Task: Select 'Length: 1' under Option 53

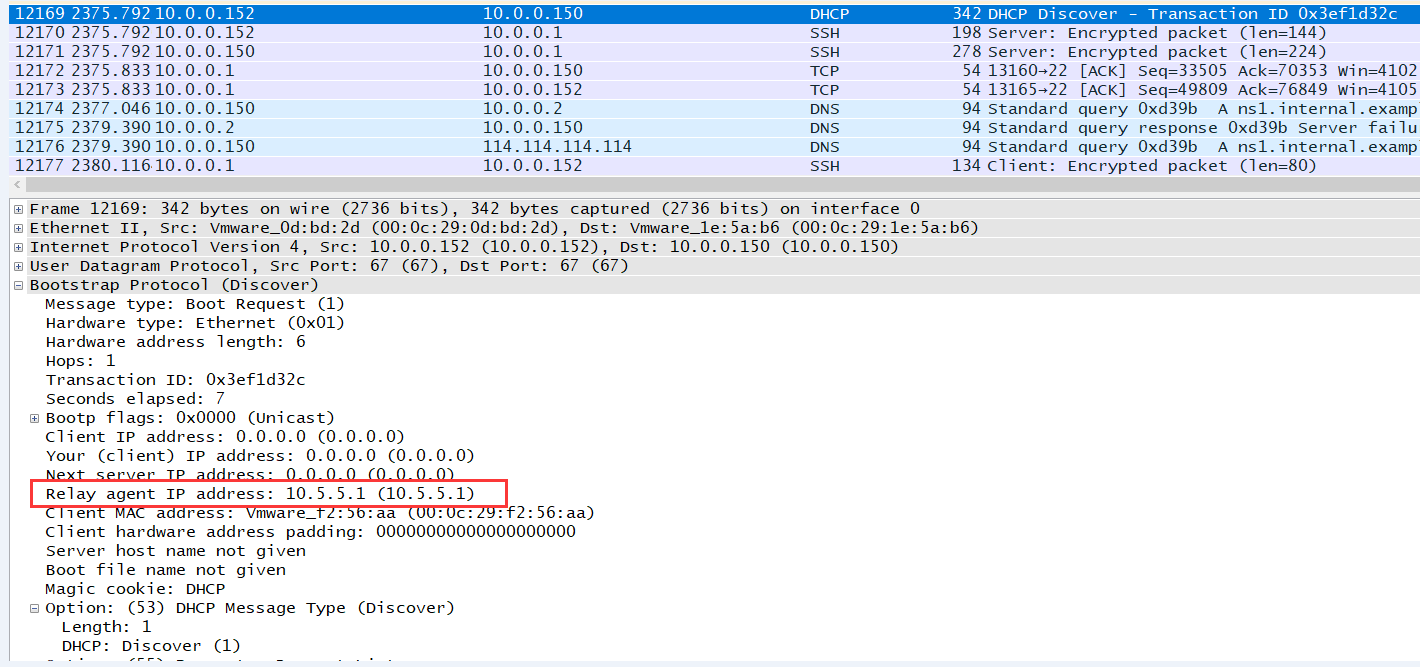Action: (106, 627)
